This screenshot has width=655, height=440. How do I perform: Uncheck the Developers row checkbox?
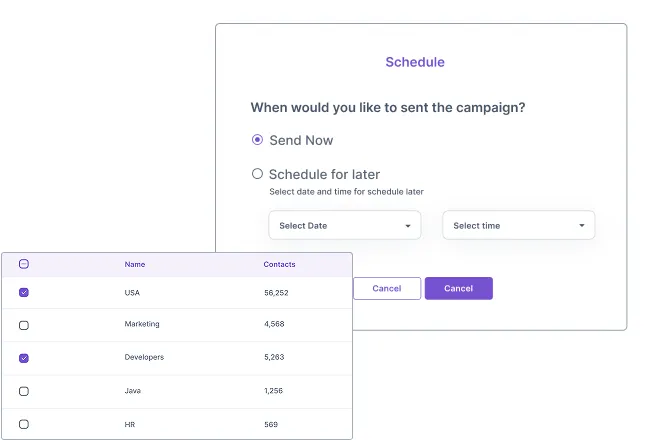click(24, 357)
